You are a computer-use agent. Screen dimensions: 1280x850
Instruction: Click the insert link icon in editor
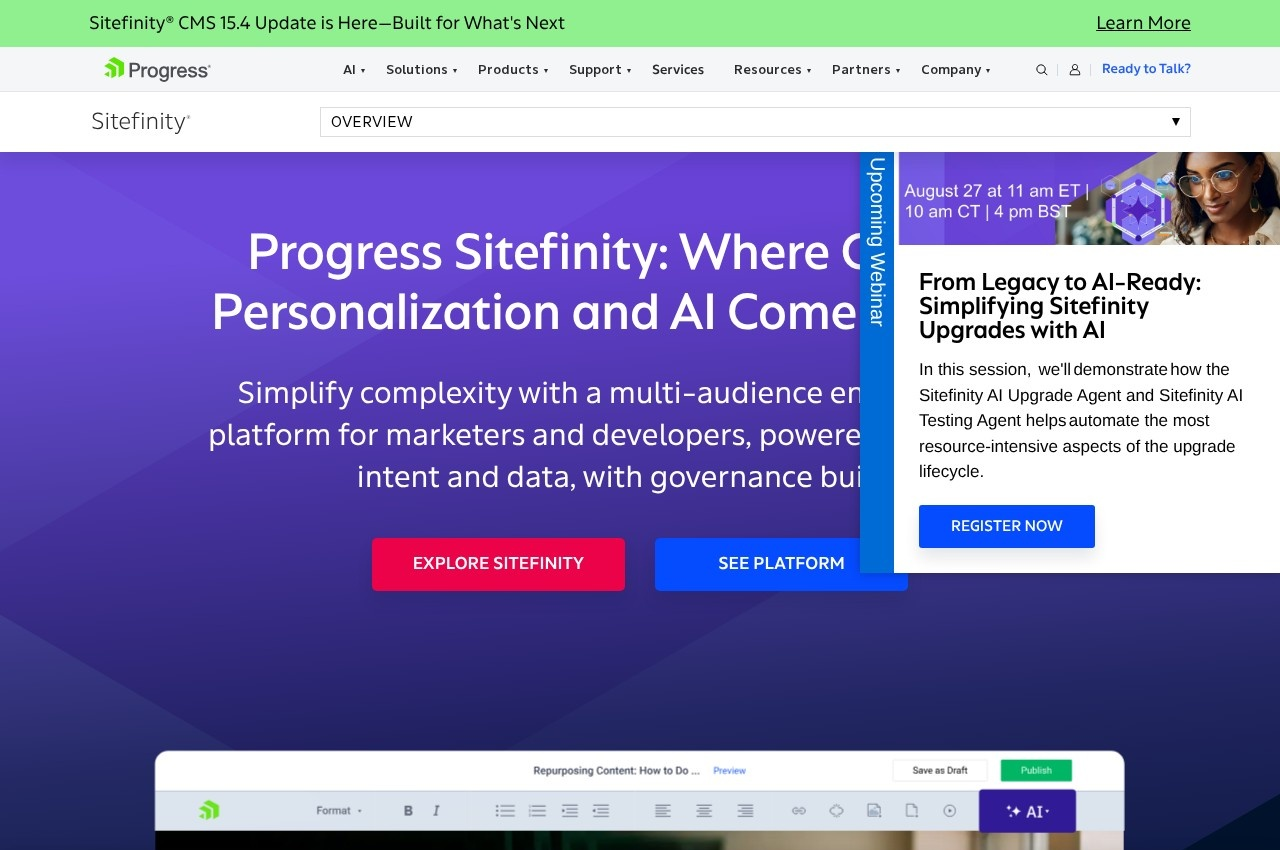(799, 811)
